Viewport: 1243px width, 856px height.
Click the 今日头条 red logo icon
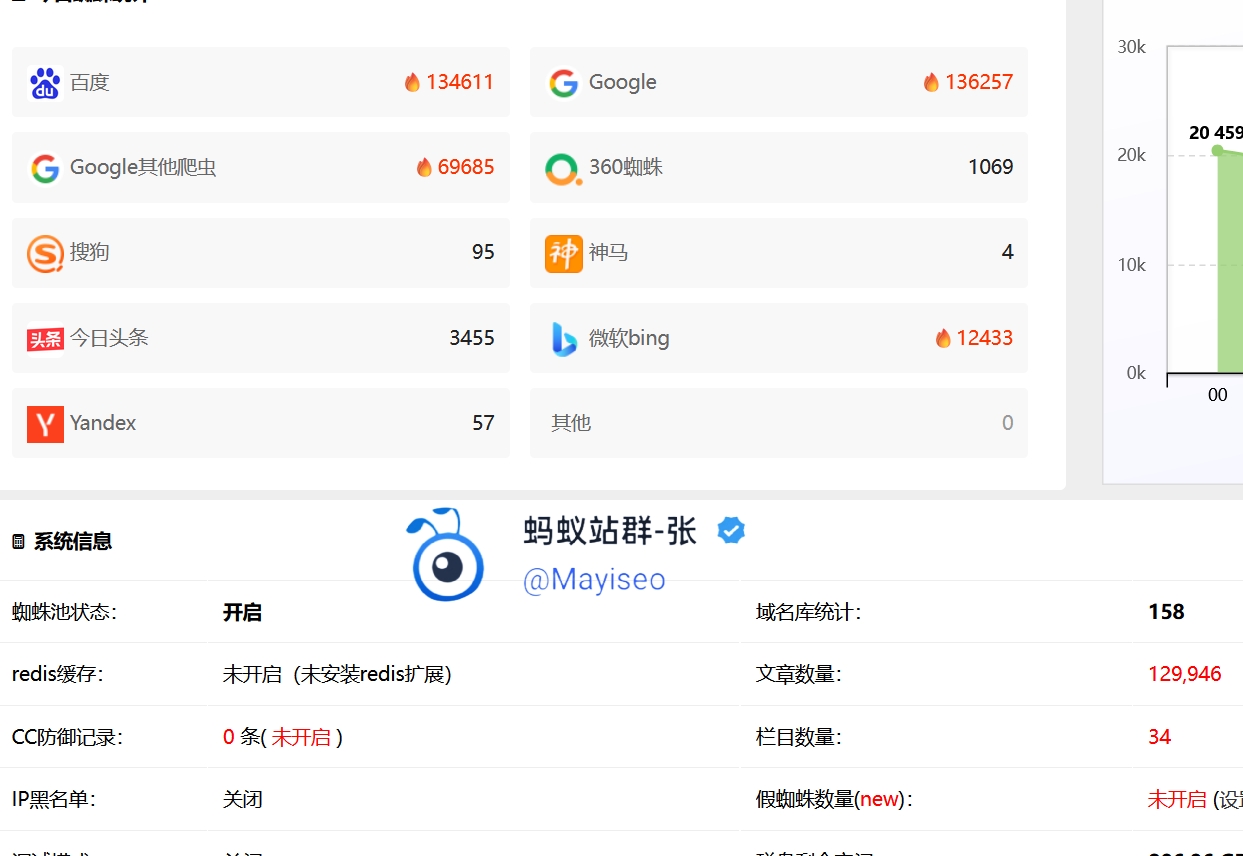tap(45, 339)
